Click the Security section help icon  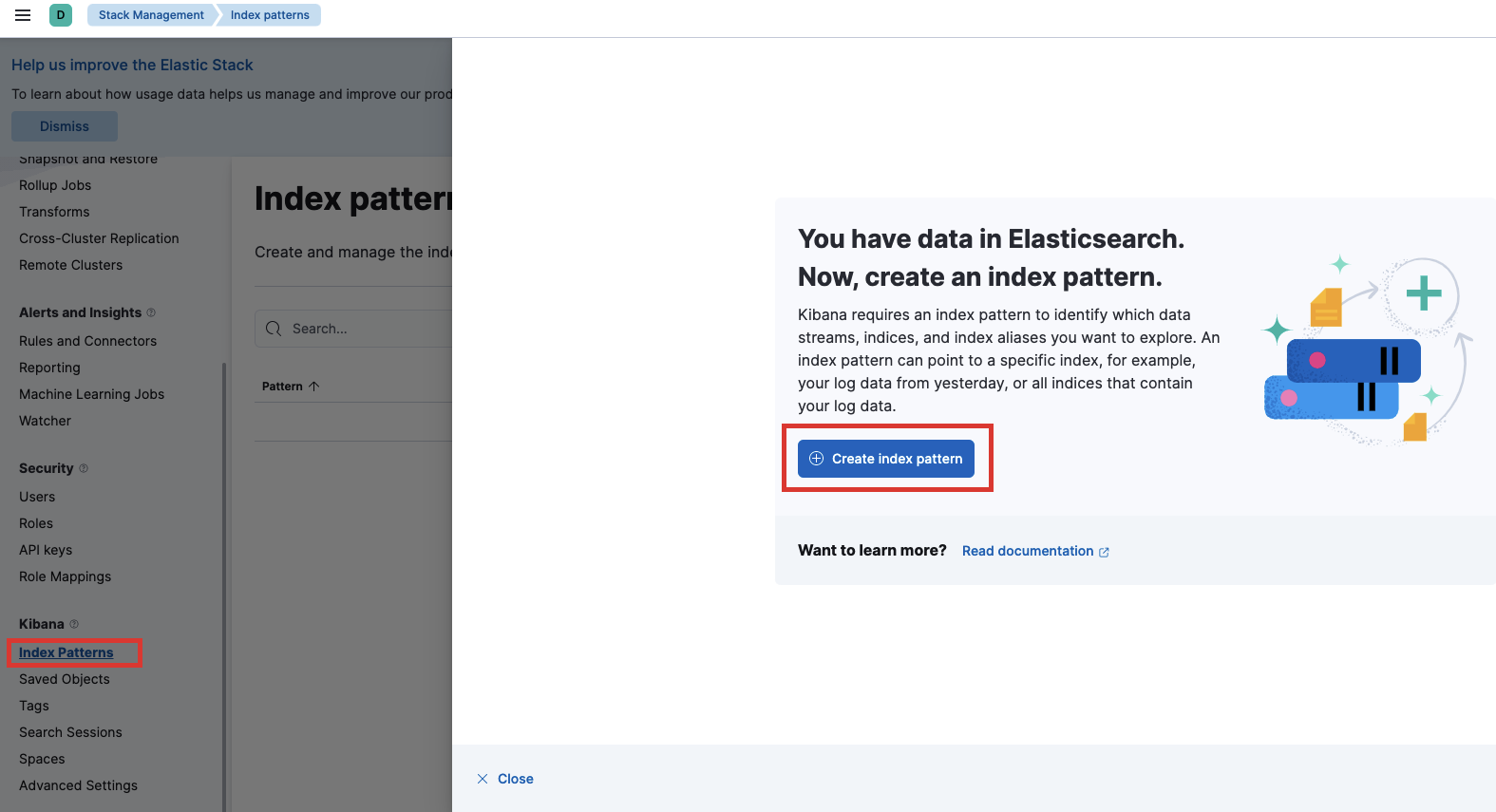pos(84,468)
